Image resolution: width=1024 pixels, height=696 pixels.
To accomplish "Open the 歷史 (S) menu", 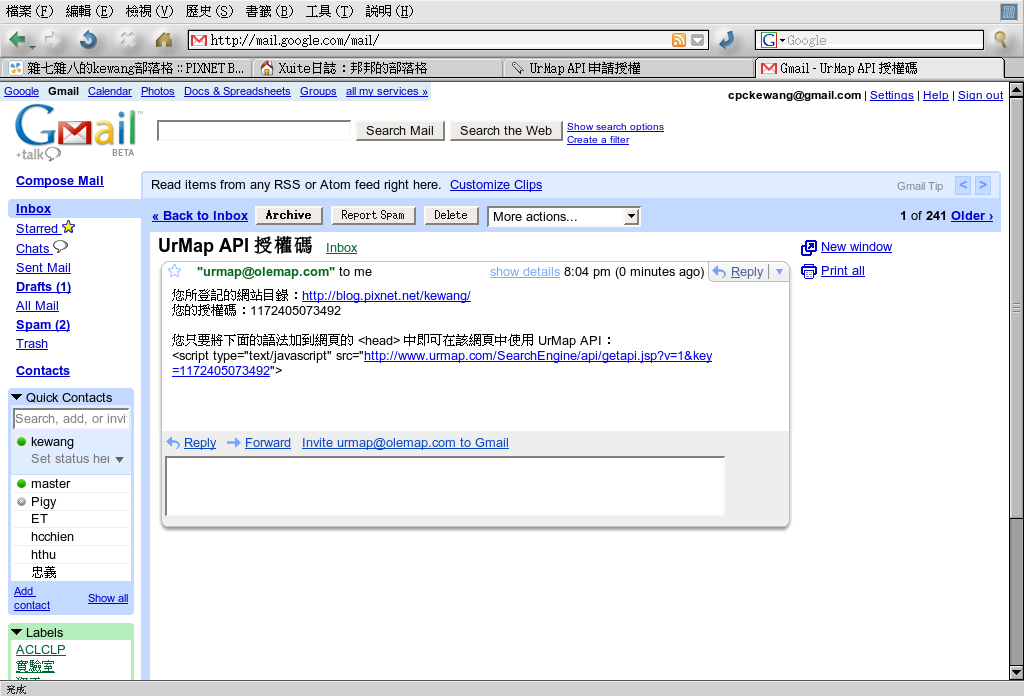I will [210, 11].
